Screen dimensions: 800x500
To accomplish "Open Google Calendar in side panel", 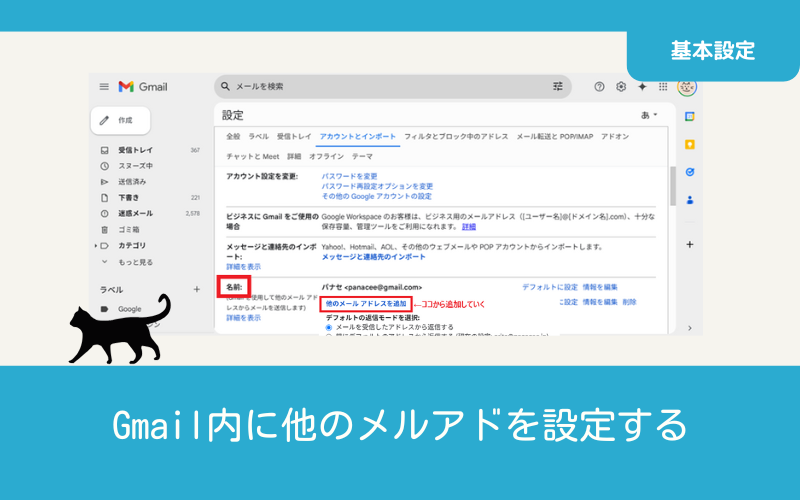I will click(x=689, y=116).
